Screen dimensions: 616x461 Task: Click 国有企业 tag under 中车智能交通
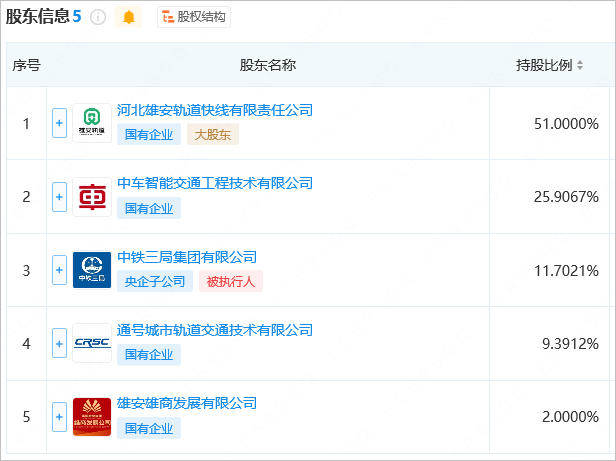(149, 208)
